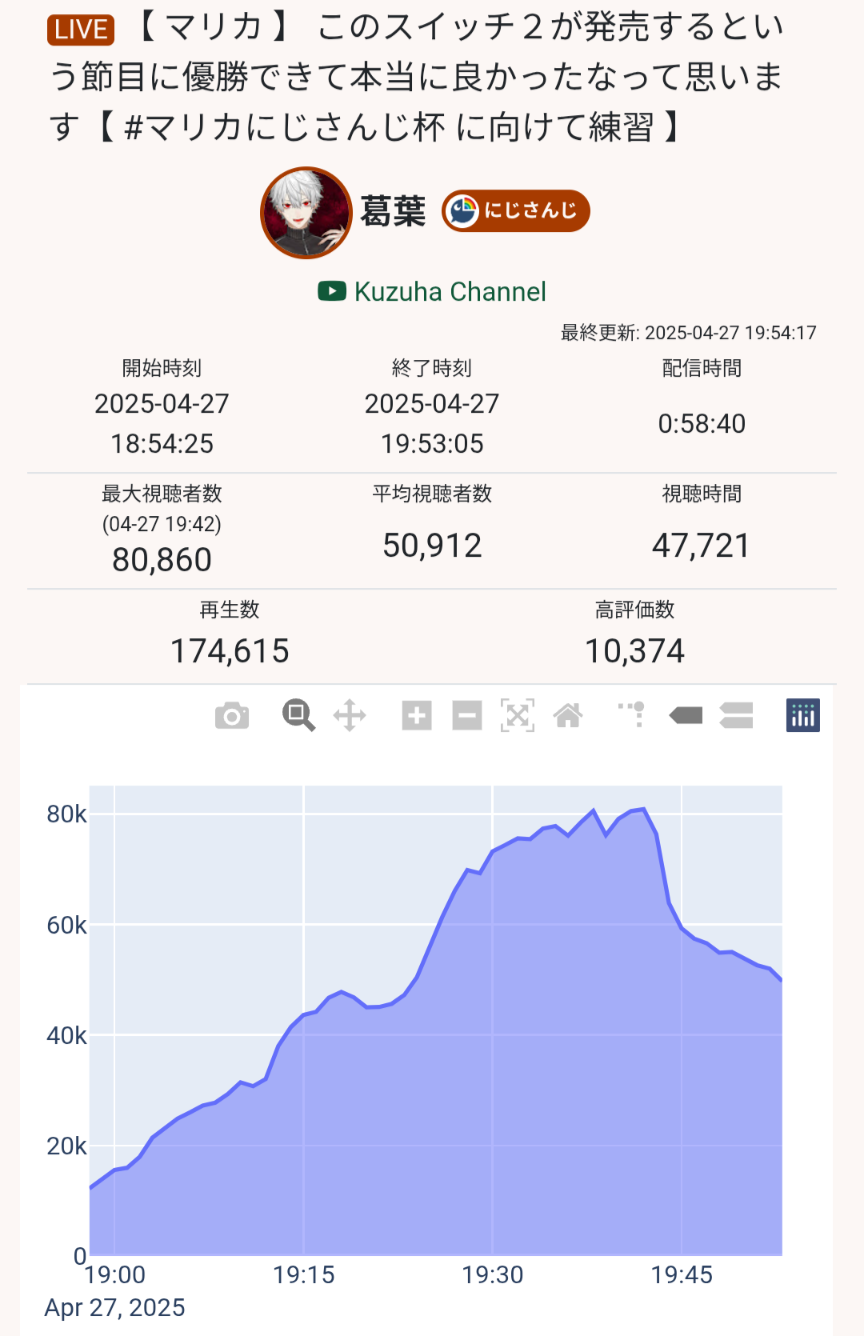Image resolution: width=864 pixels, height=1336 pixels.
Task: Click the Autoscale icon in chart toolbar
Action: [517, 716]
